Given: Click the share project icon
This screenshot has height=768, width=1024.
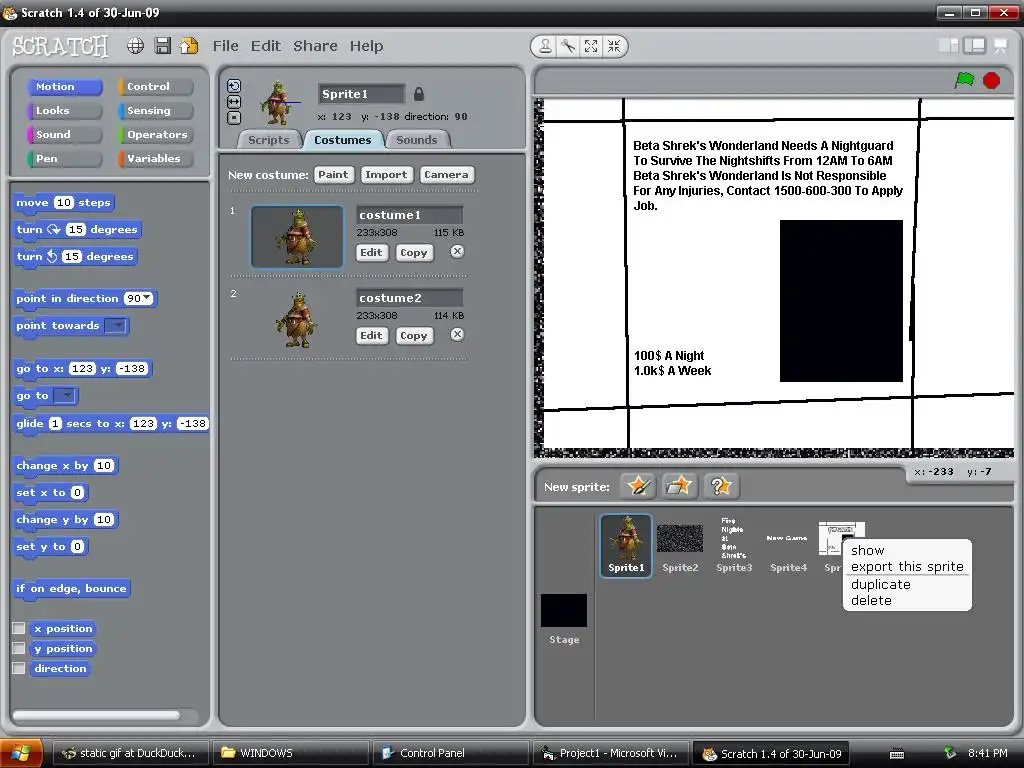Looking at the screenshot, I should click(x=189, y=46).
